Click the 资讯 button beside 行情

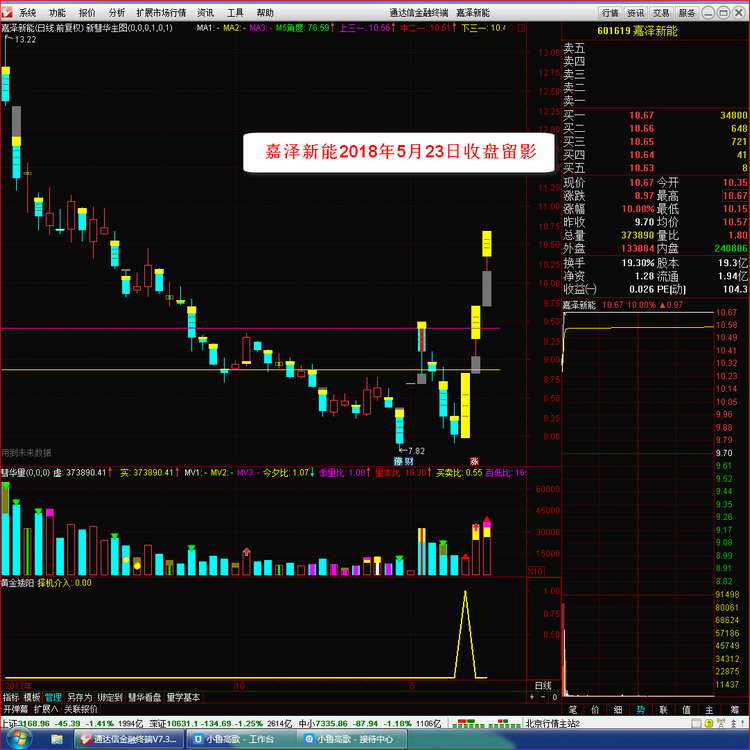(636, 13)
